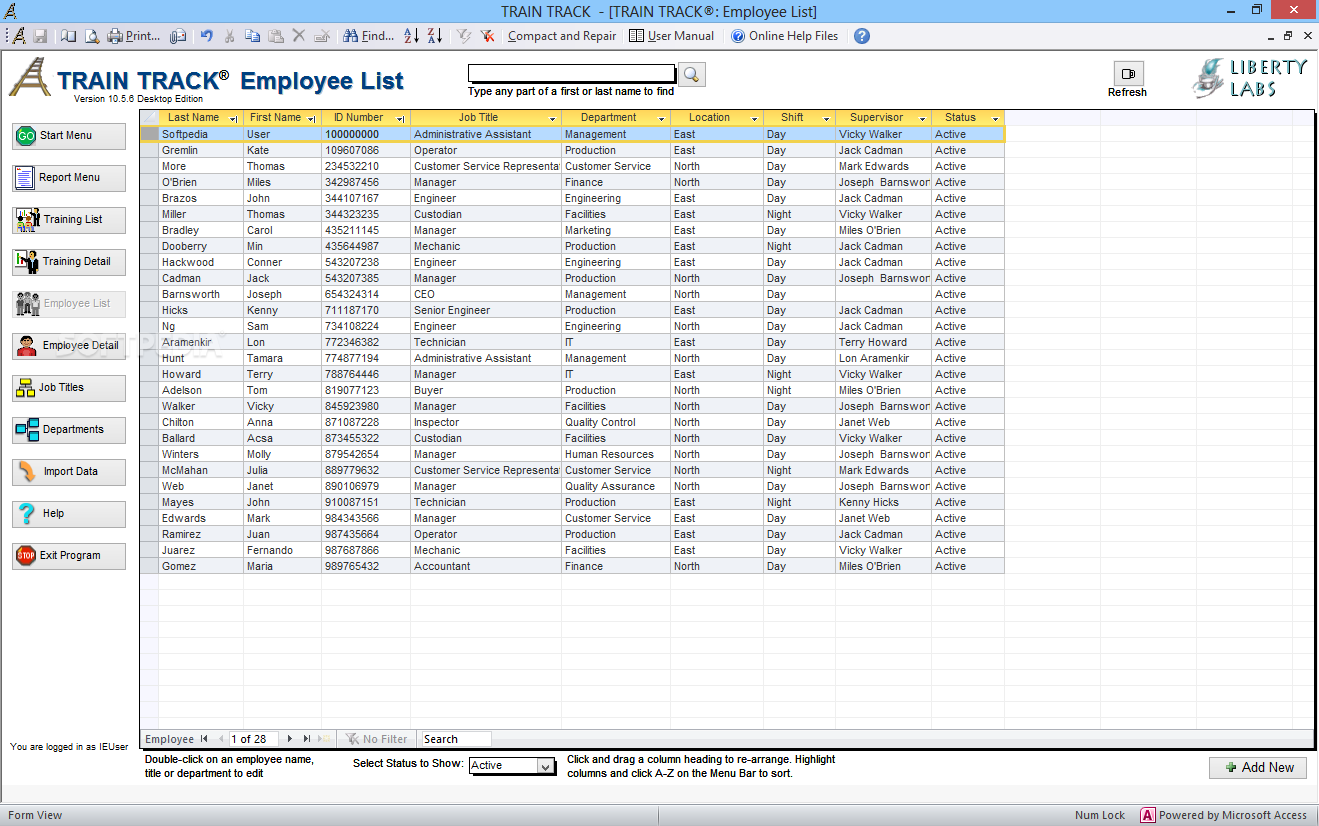
Task: Open the Departments screen
Action: tap(69, 430)
